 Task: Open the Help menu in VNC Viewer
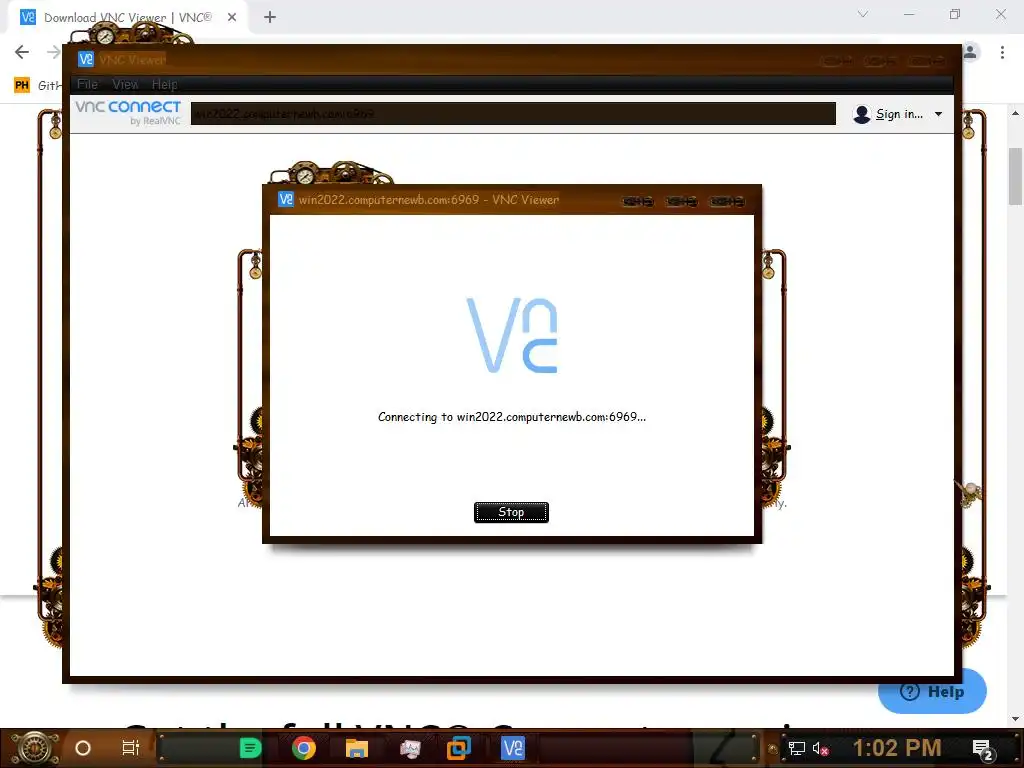point(164,84)
